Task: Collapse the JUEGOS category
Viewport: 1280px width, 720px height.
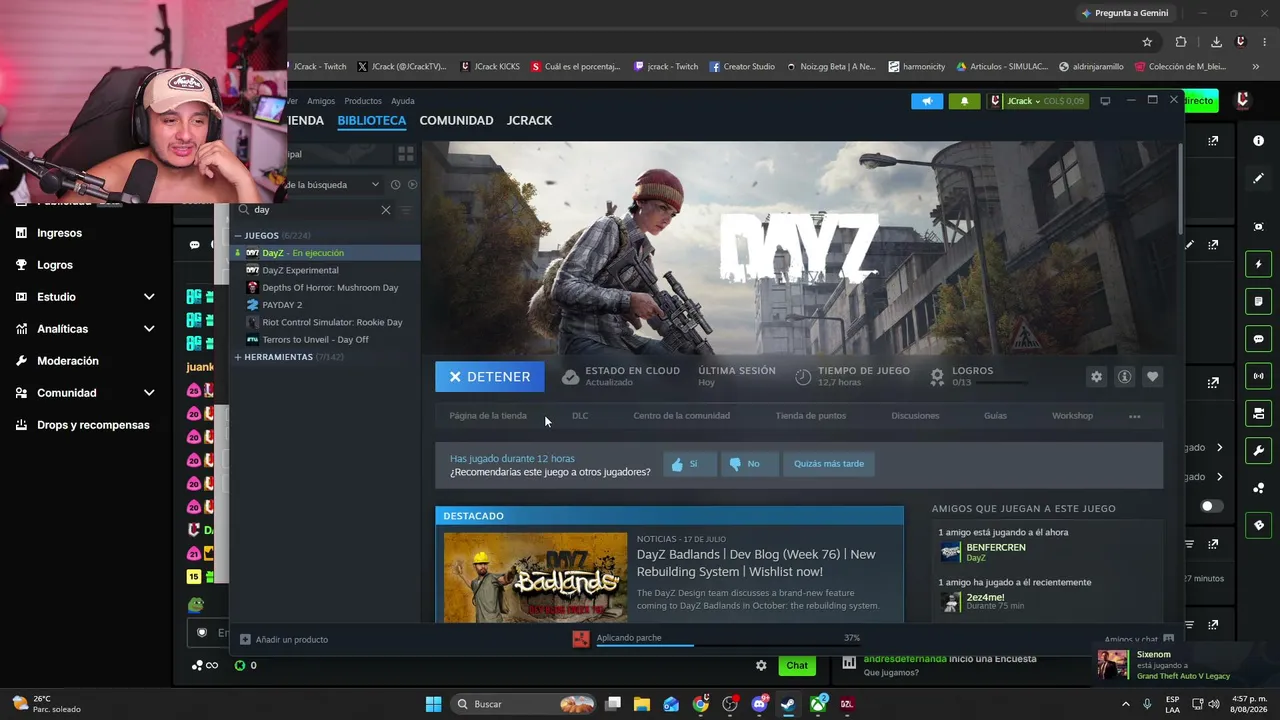Action: point(238,236)
